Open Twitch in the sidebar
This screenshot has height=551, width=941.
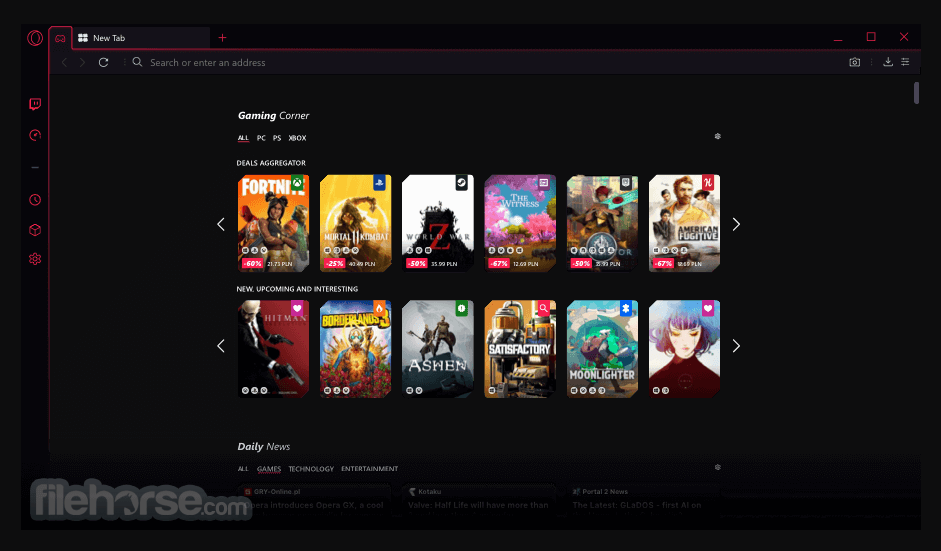(35, 104)
